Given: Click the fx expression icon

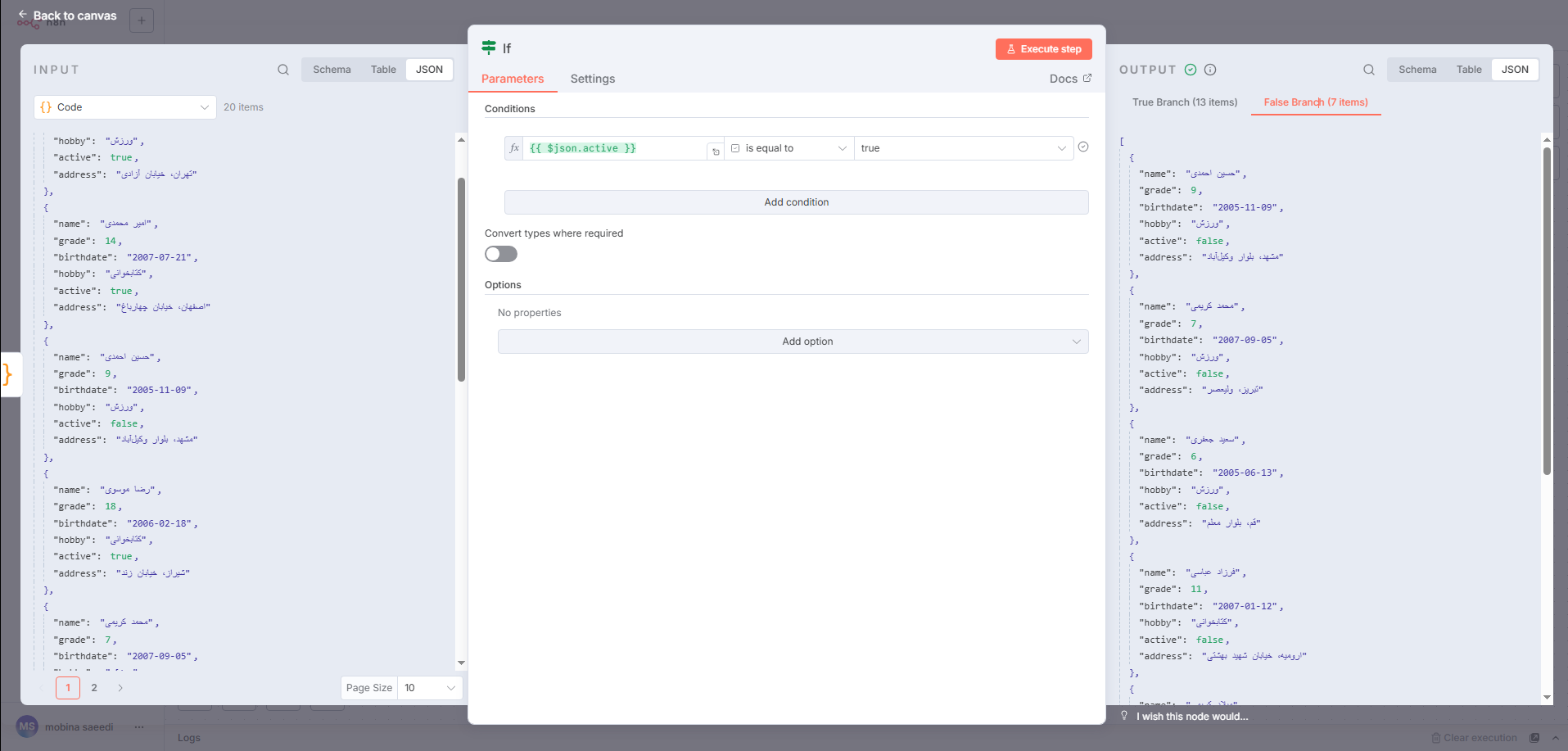Looking at the screenshot, I should coord(514,148).
